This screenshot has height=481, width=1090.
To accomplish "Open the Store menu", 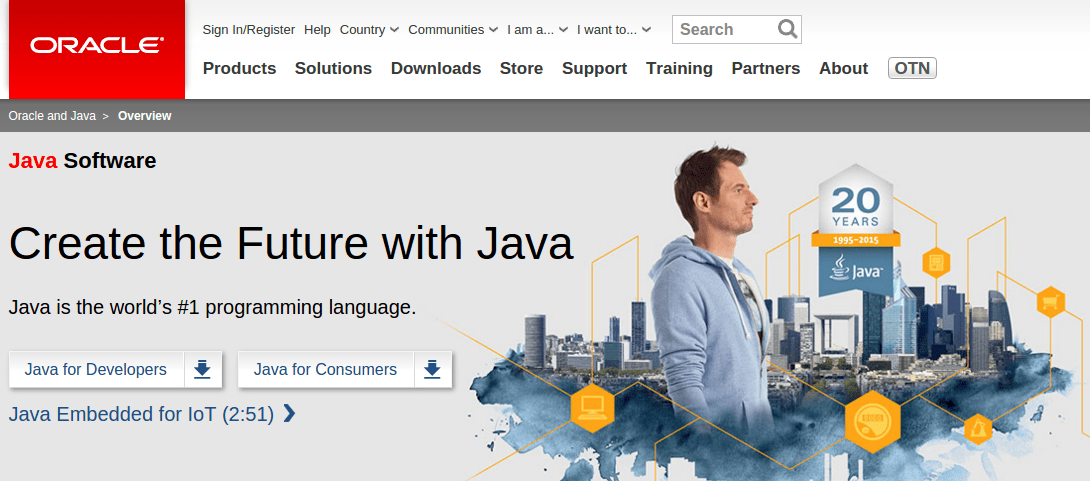I will pos(521,68).
